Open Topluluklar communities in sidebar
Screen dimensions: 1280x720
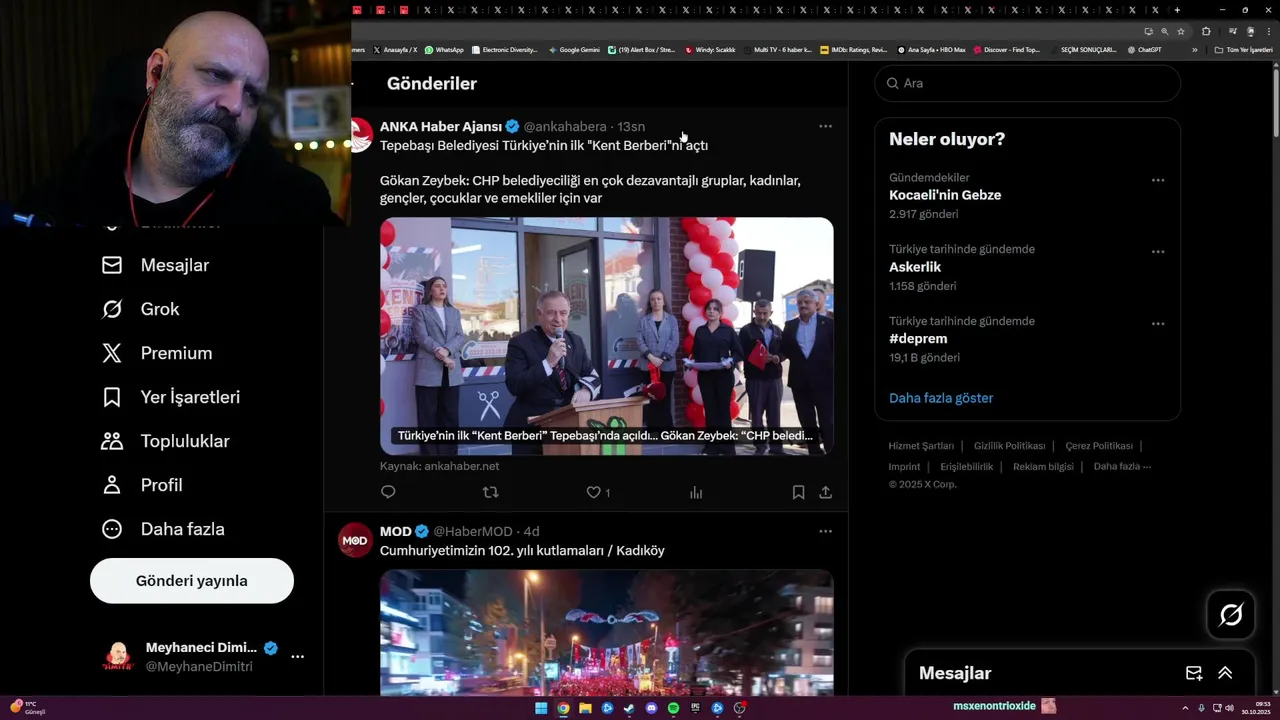tap(165, 441)
